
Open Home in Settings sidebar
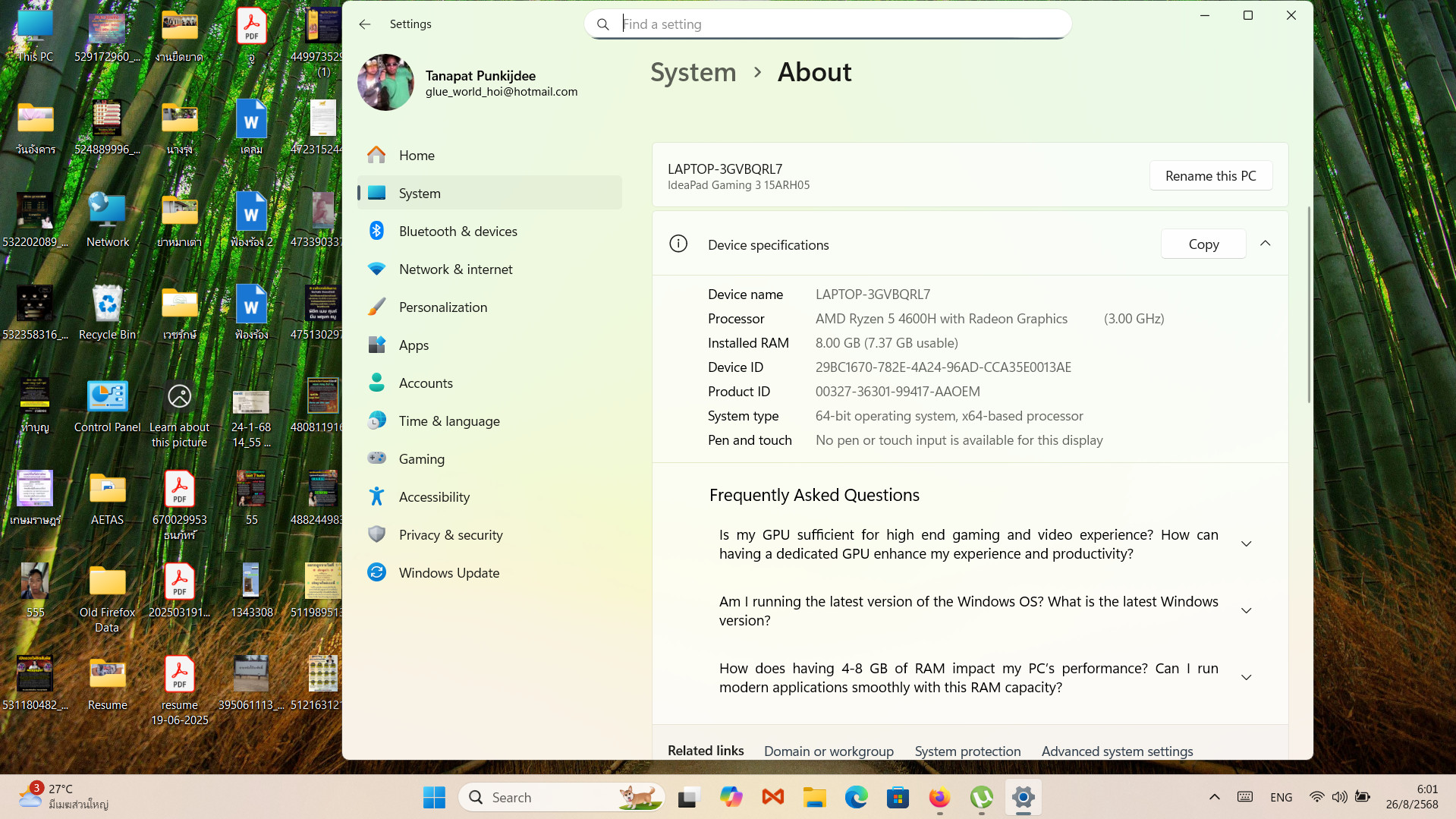coord(489,156)
